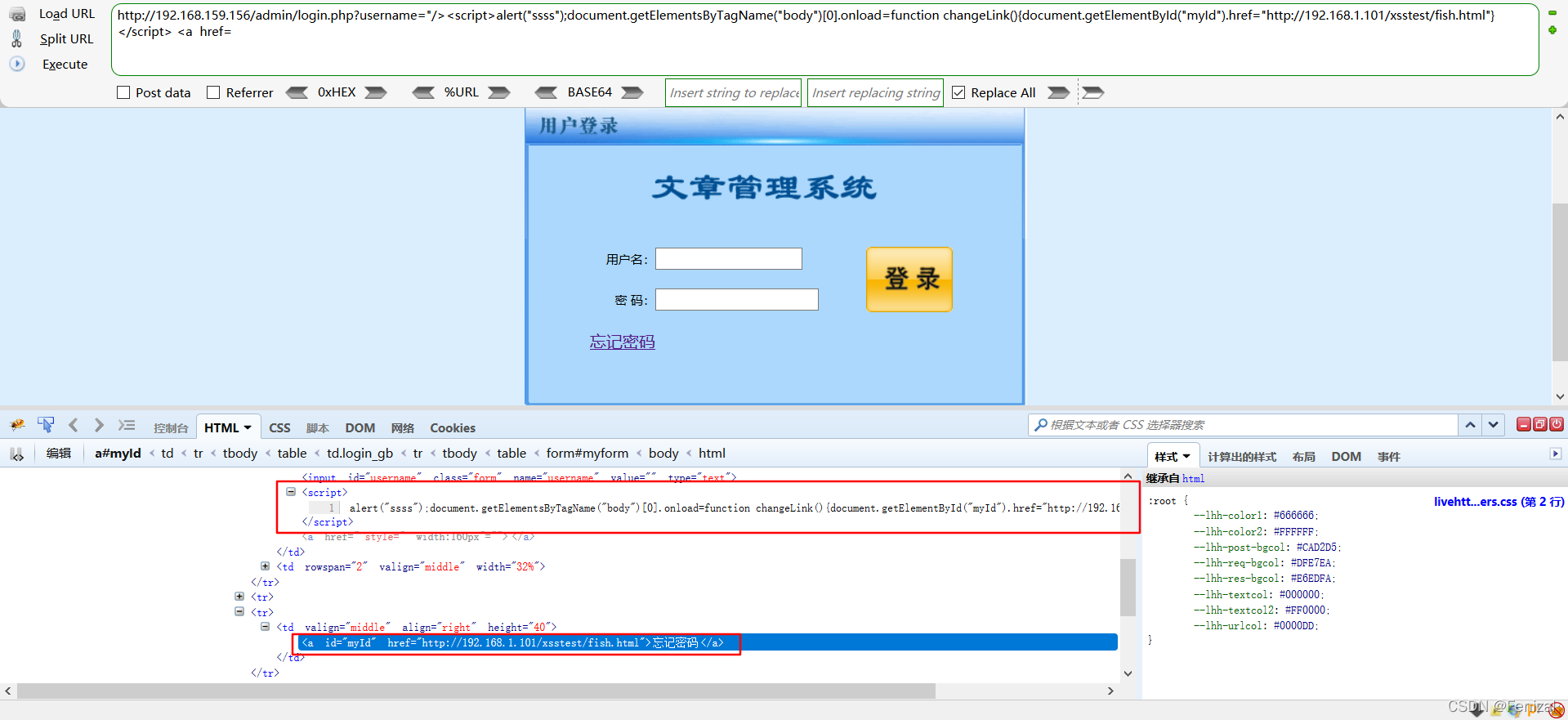Click the %URL encode right arrow
Viewport: 1568px width, 720px height.
499,92
